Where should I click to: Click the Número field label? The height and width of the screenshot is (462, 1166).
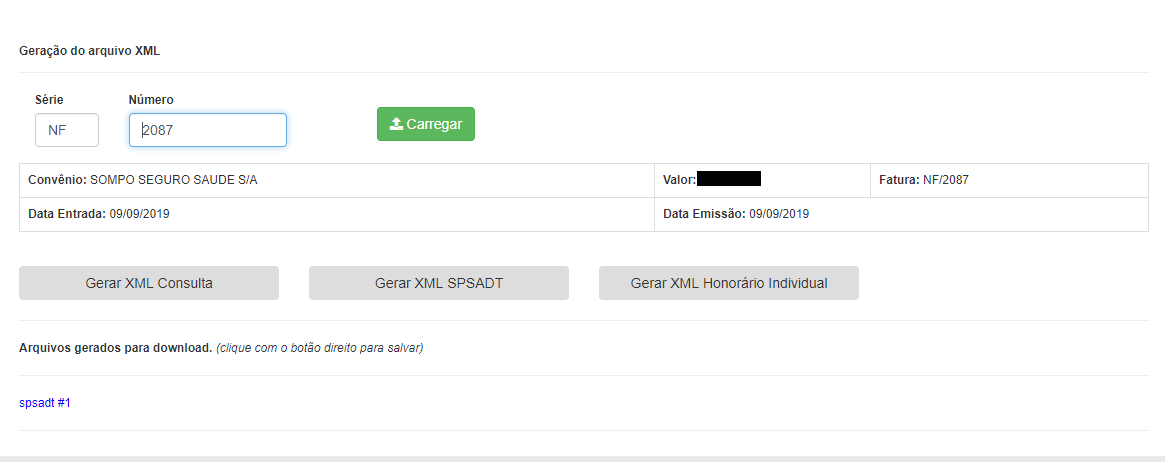point(151,99)
